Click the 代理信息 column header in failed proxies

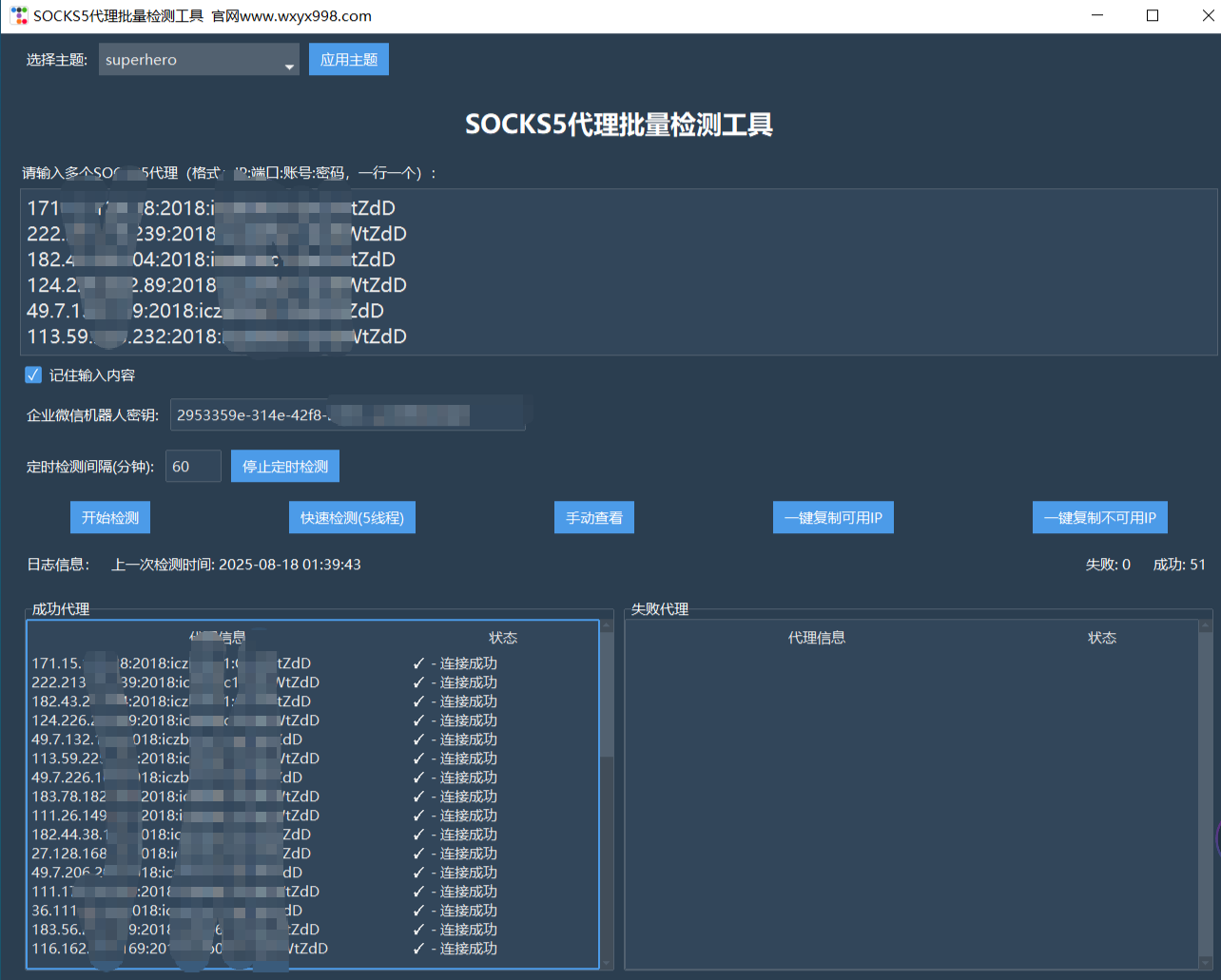click(x=817, y=638)
